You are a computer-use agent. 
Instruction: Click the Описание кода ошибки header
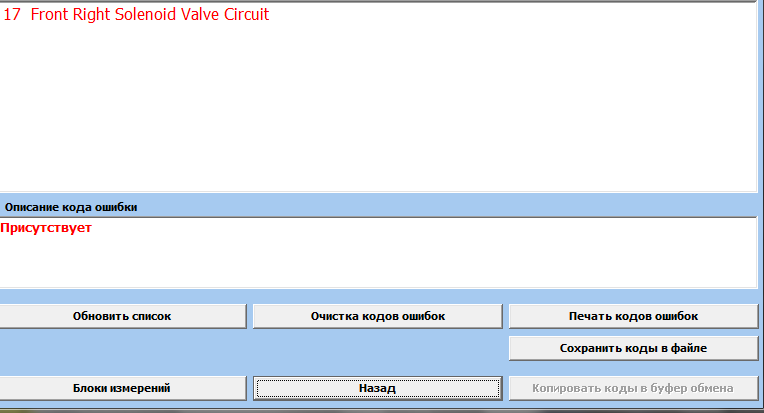pyautogui.click(x=71, y=207)
